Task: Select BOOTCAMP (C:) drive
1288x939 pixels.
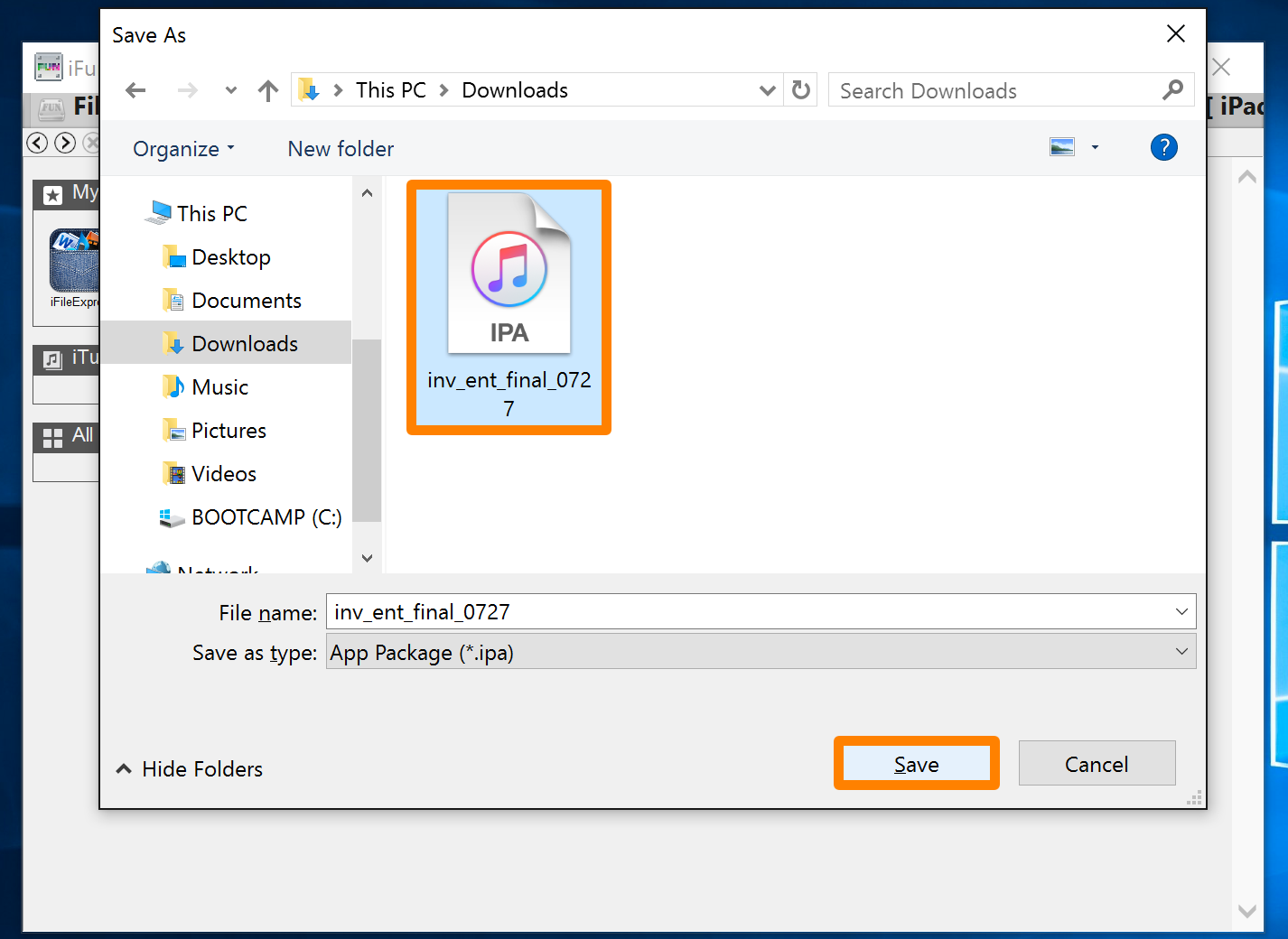Action: [x=266, y=517]
